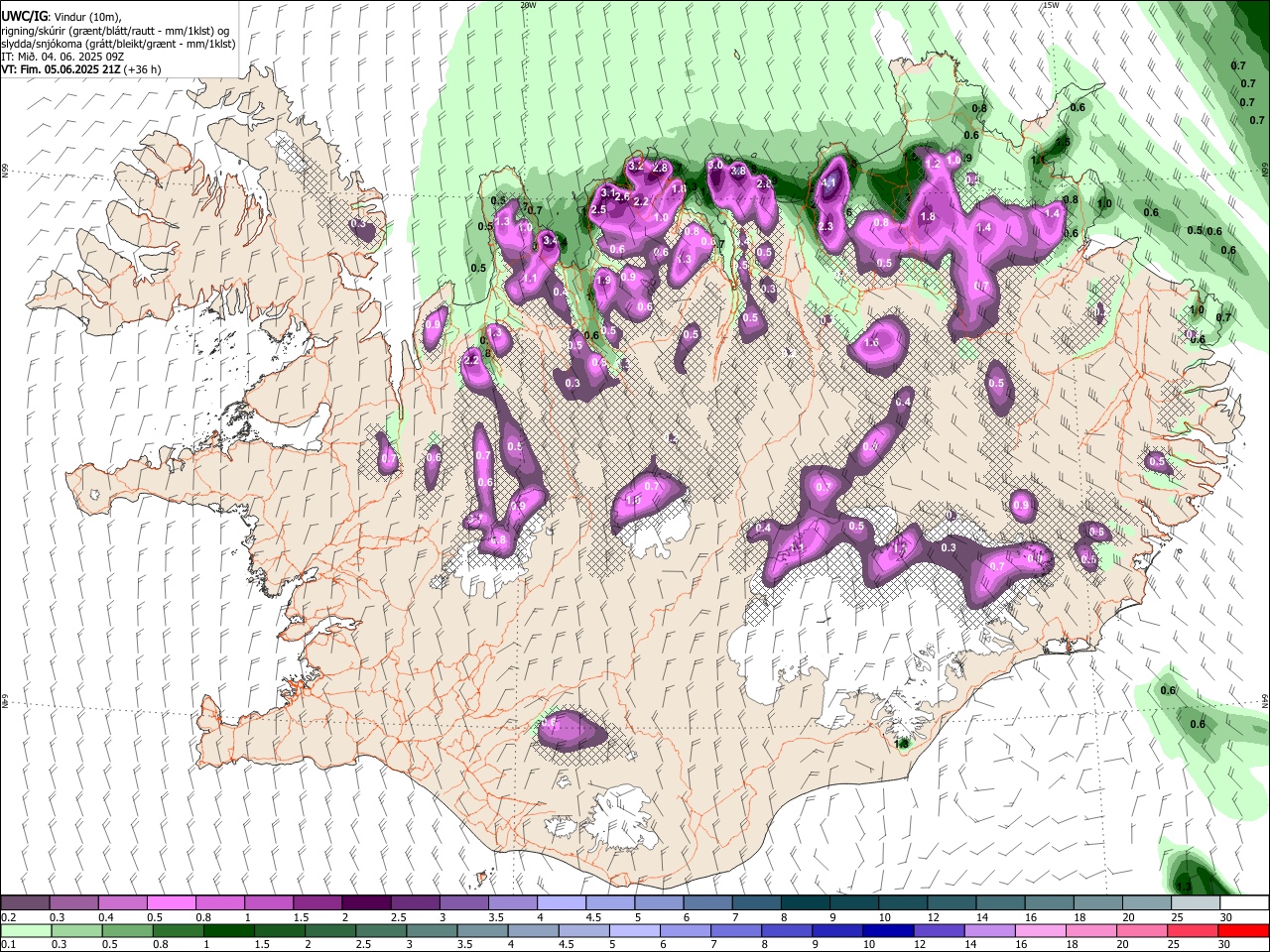Click the '3.2' precipitation value on the map
1270x952 pixels.
click(636, 165)
